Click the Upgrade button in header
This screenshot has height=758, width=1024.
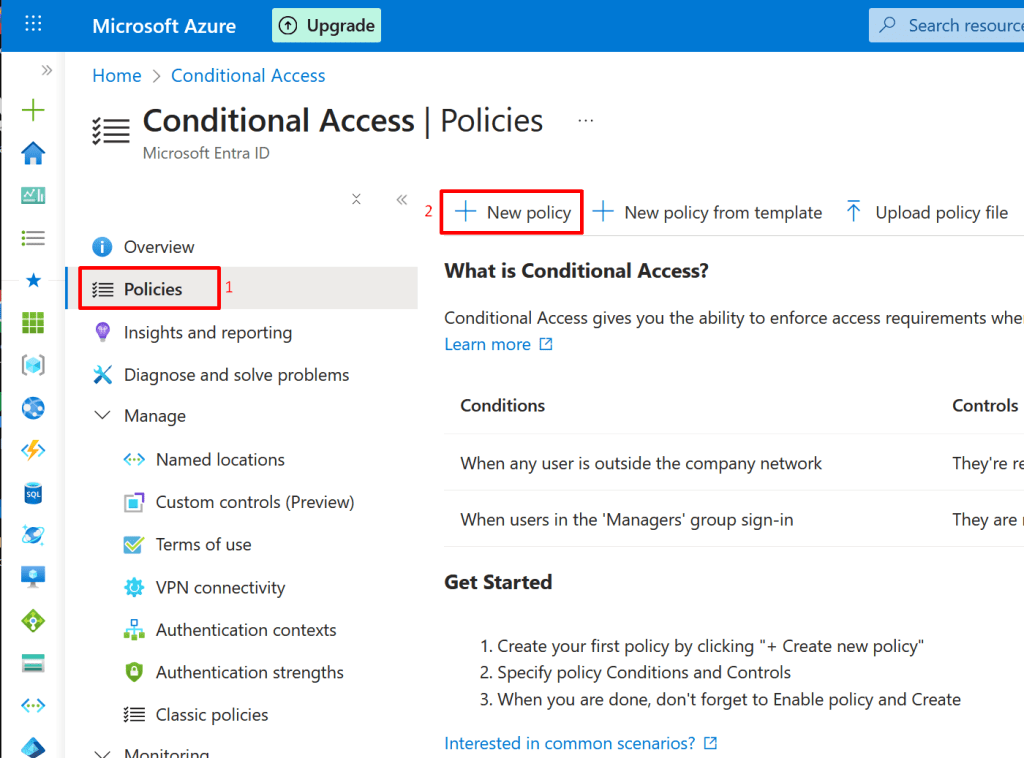(x=326, y=26)
